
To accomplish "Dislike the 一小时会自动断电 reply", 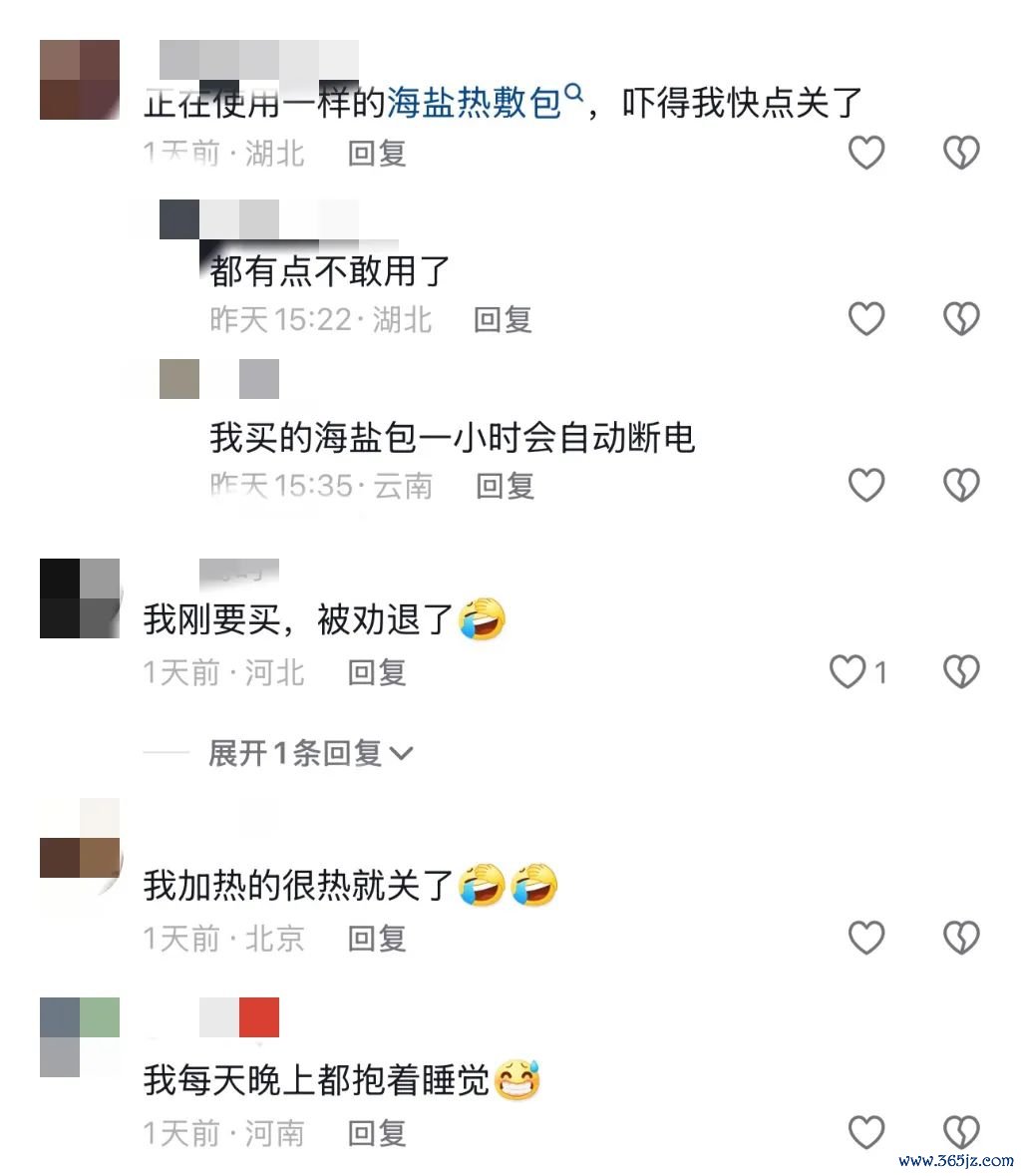I will pyautogui.click(x=961, y=485).
